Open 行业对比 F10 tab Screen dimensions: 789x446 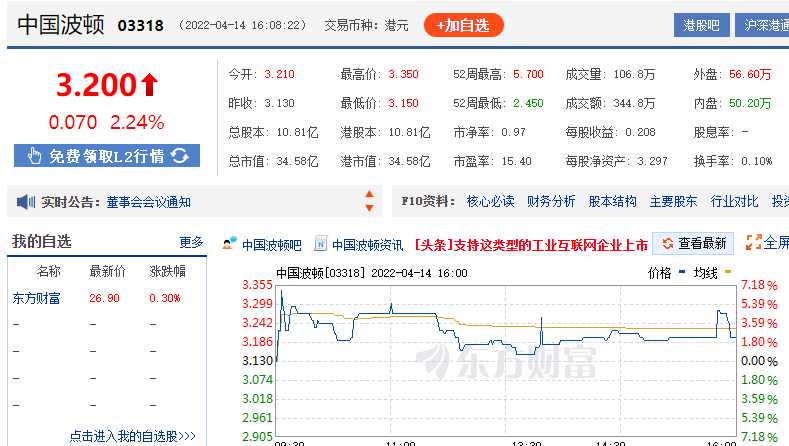click(x=734, y=201)
